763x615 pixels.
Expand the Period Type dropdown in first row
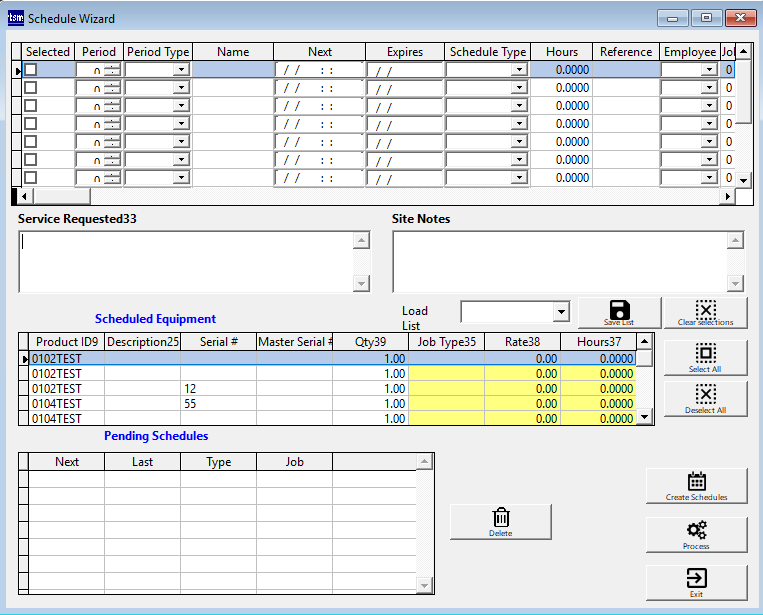click(x=180, y=70)
